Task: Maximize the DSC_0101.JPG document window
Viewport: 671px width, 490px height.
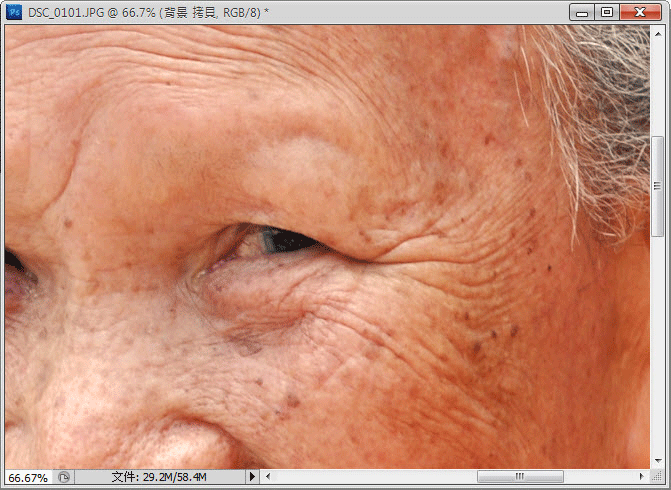Action: point(607,12)
